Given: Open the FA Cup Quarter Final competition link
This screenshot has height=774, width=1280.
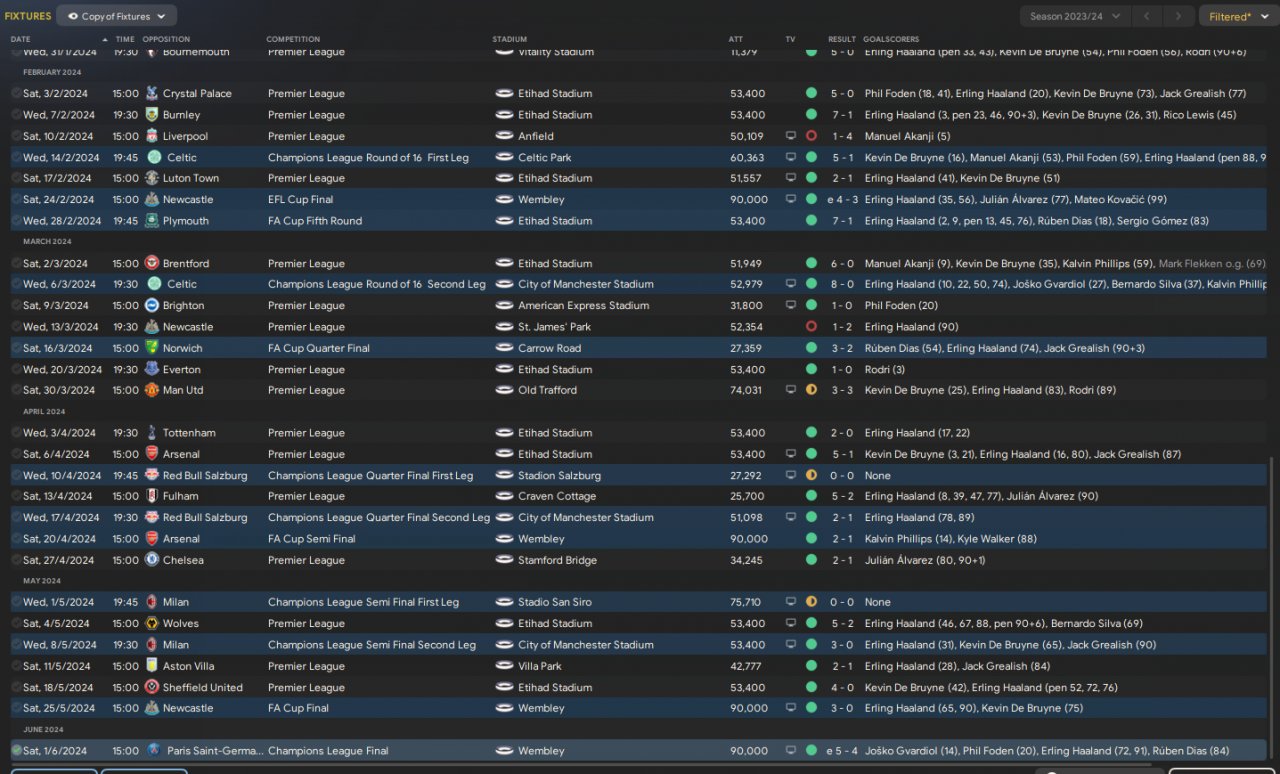Looking at the screenshot, I should point(319,348).
